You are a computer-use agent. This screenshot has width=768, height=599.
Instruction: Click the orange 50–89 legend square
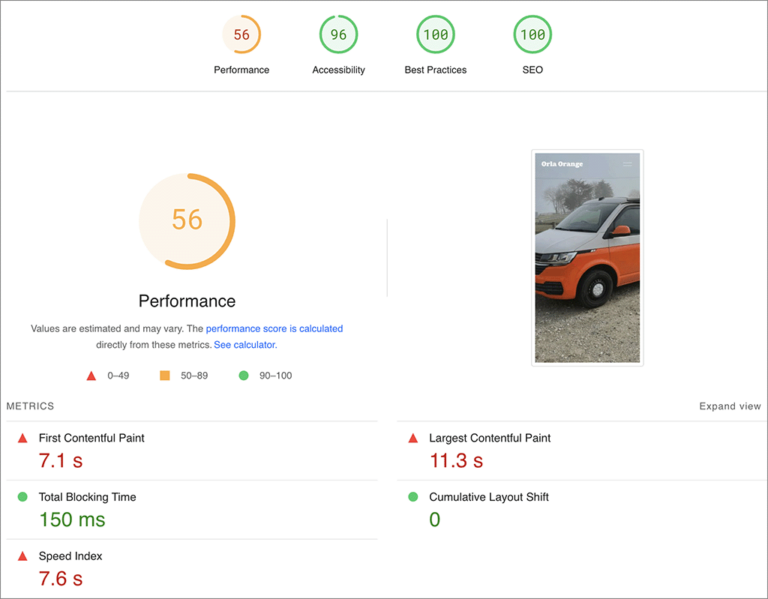[x=165, y=376]
